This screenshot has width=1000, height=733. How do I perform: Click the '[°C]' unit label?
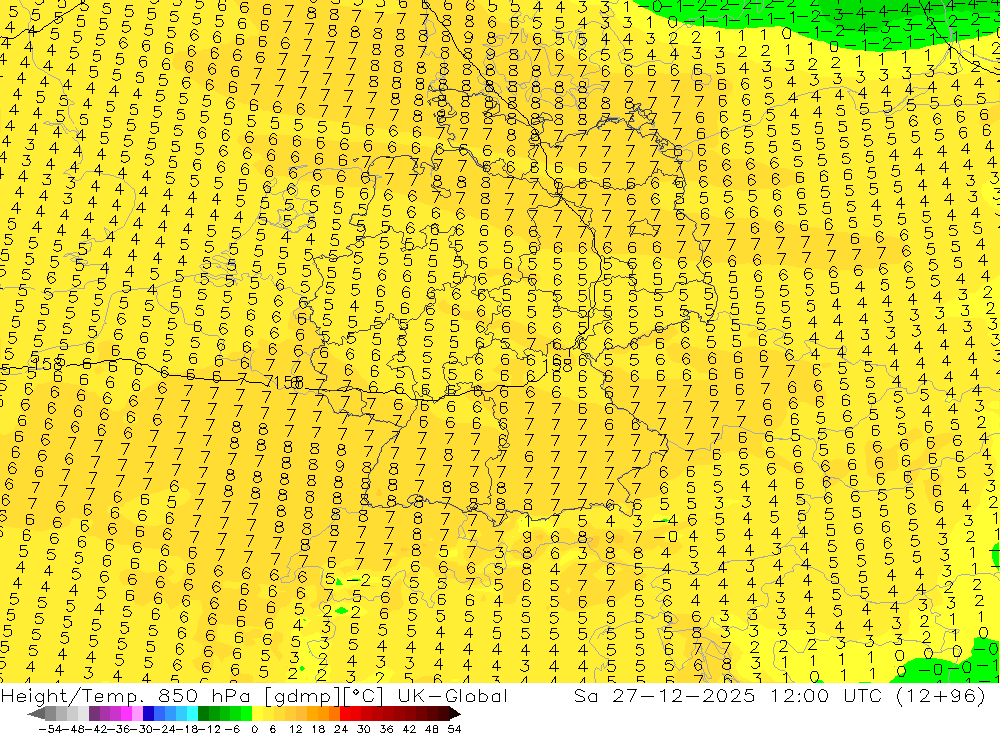tap(363, 696)
